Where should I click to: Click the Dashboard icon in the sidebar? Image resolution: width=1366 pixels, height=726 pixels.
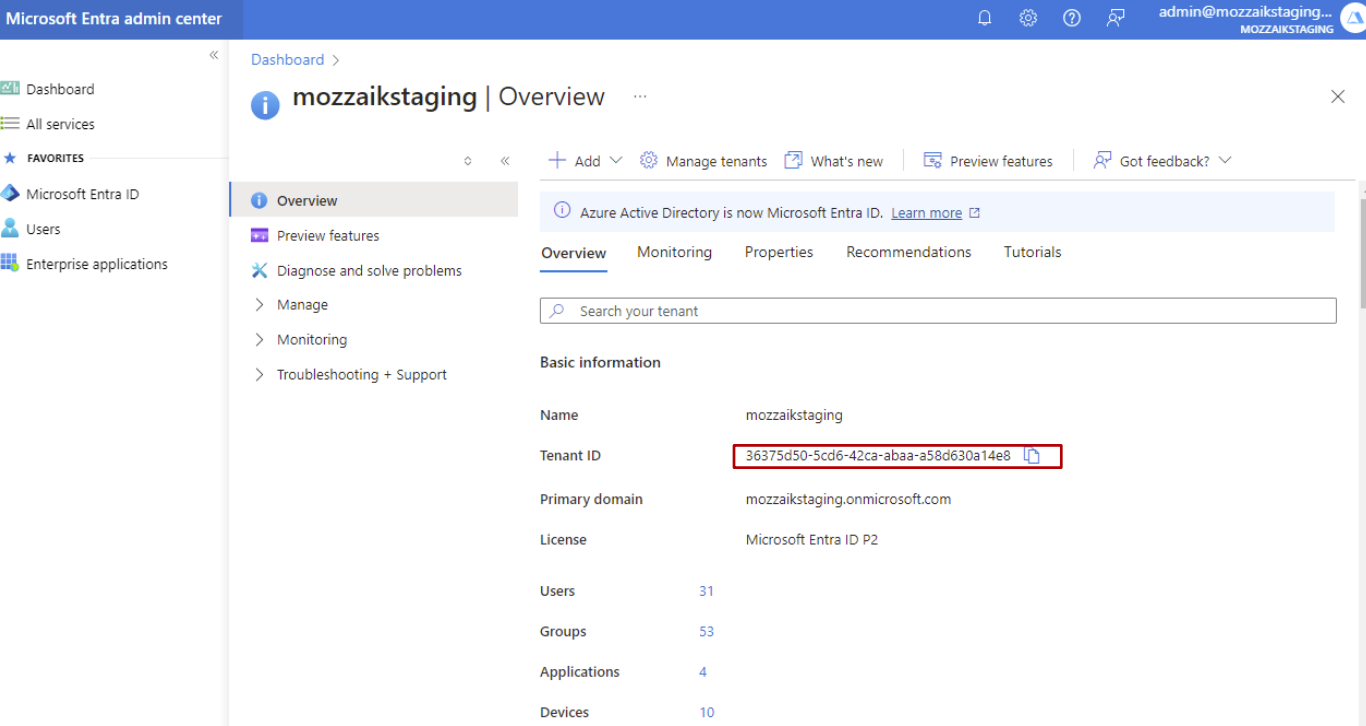10,88
